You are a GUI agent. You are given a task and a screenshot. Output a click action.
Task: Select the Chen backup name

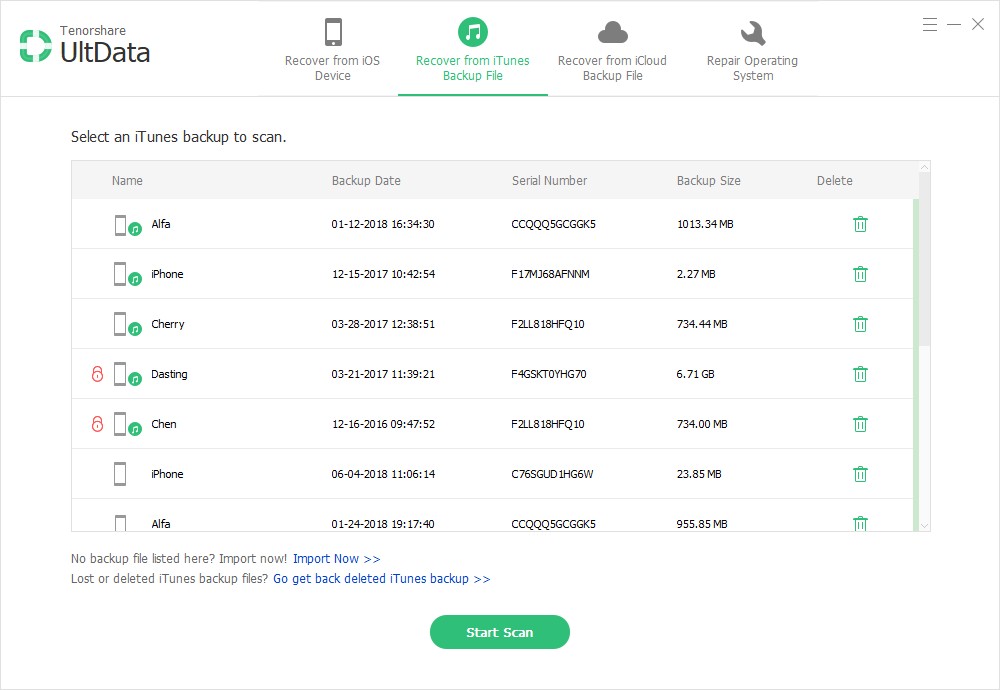coord(163,423)
